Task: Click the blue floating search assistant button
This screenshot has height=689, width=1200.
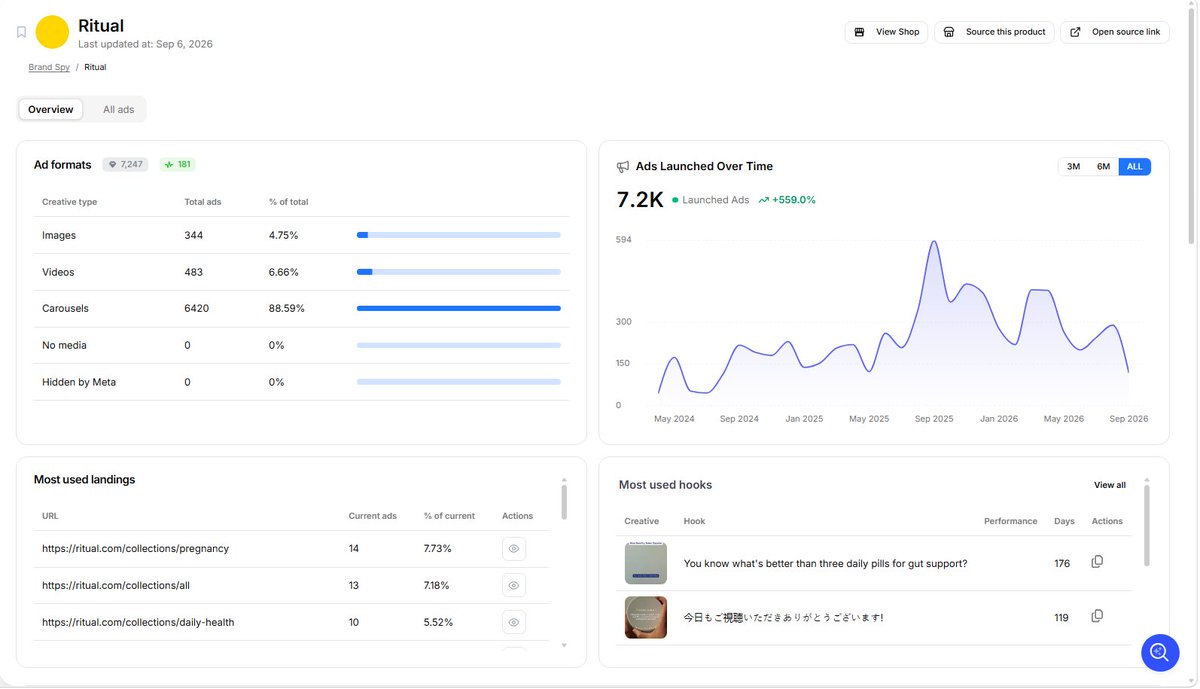Action: pyautogui.click(x=1160, y=652)
